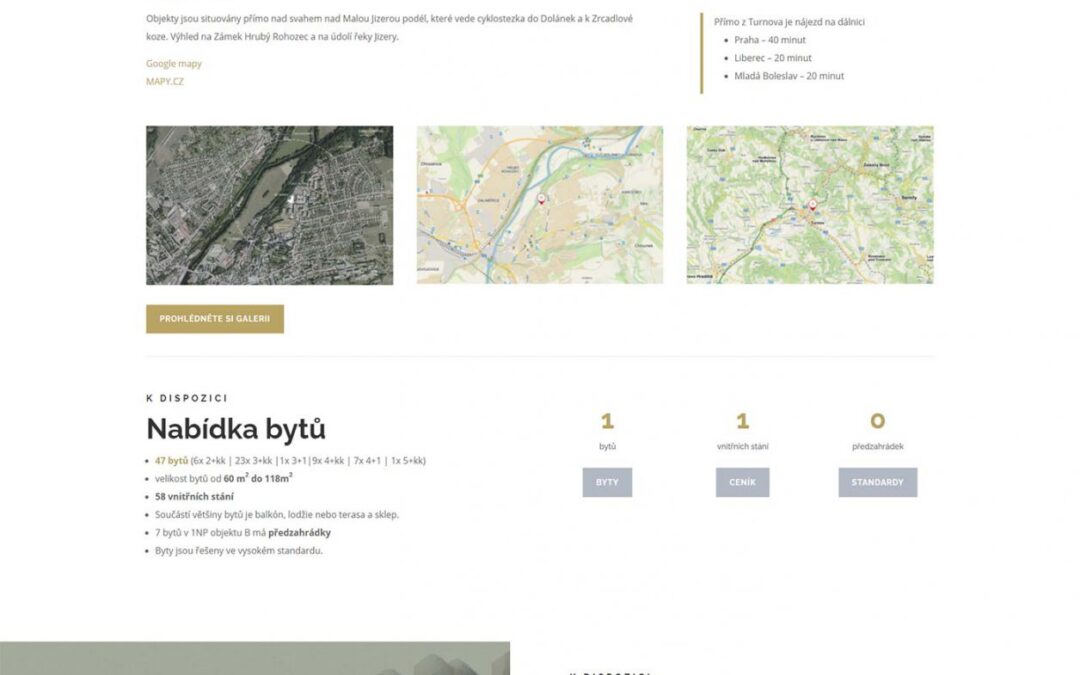
Task: Click the '0' counter above předzahrádek
Action: point(878,421)
